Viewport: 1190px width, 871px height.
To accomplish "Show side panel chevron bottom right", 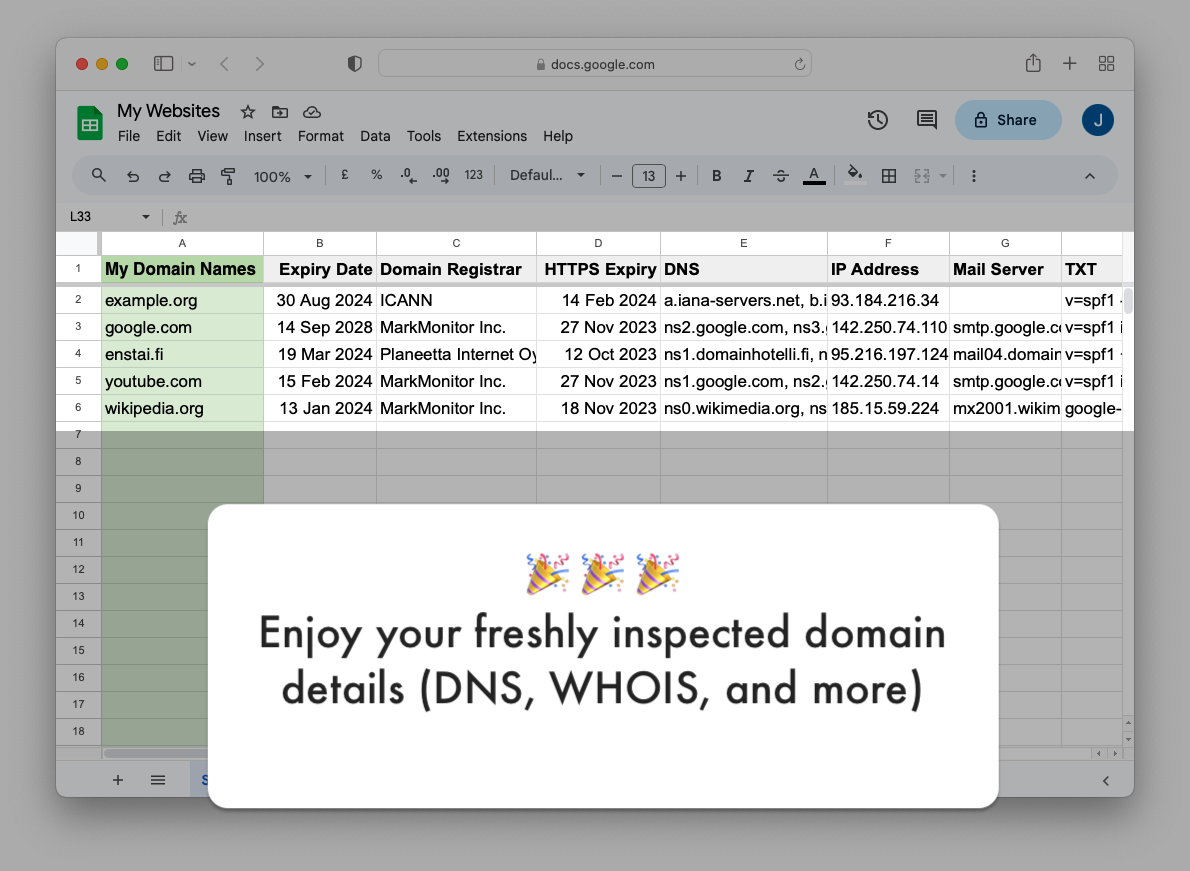I will click(x=1106, y=781).
